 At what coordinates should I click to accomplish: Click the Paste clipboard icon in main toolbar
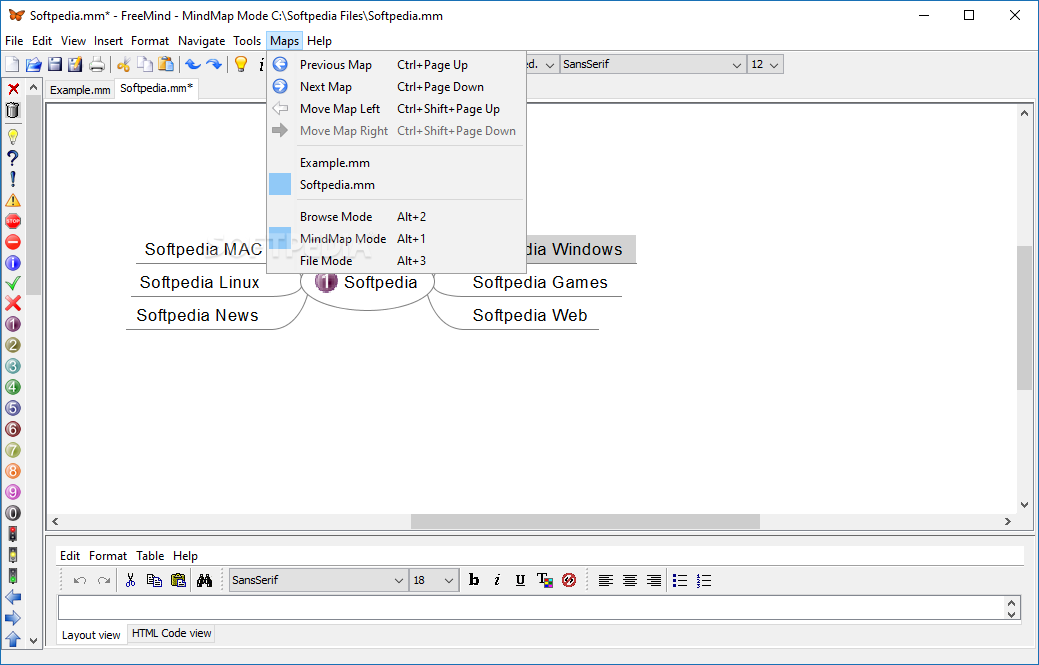166,64
